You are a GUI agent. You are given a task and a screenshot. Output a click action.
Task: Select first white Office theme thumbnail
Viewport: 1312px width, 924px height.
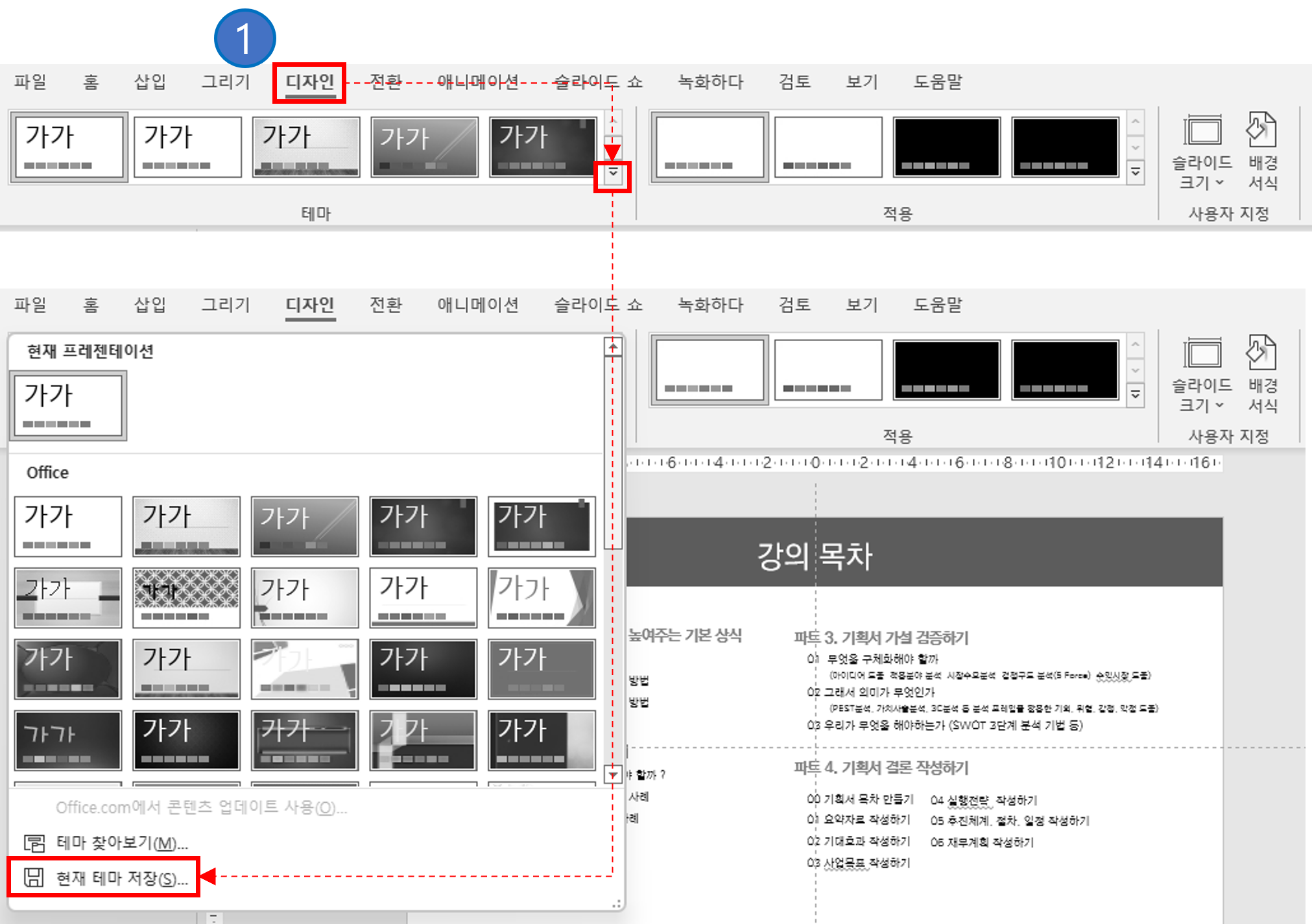(x=67, y=527)
